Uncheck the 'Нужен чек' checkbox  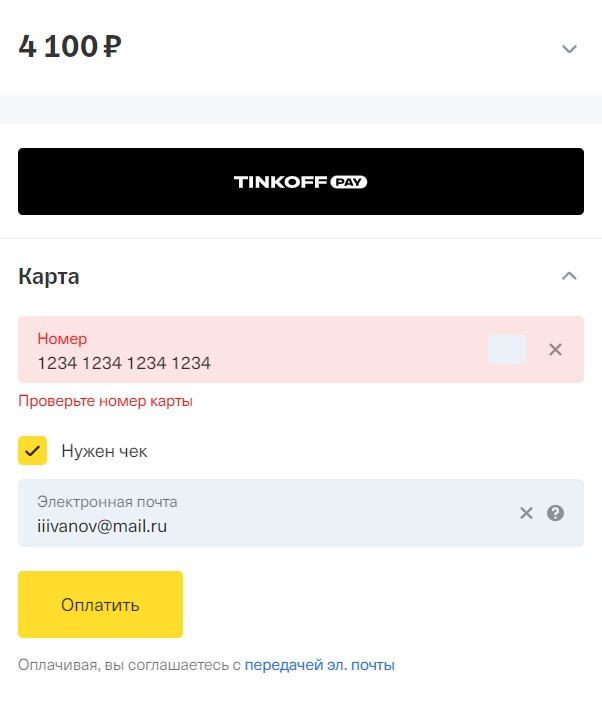coord(33,451)
